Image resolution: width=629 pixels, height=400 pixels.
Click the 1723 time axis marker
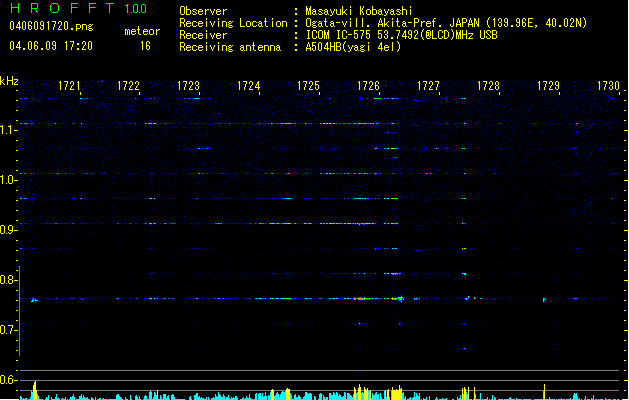point(189,86)
